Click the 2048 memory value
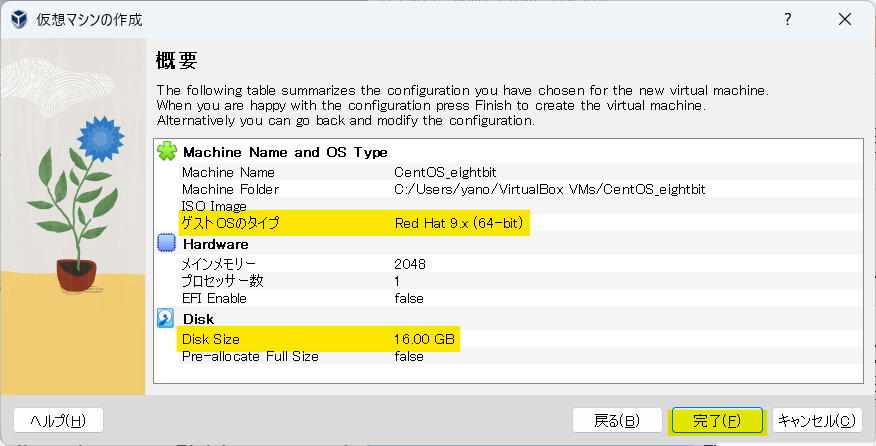The image size is (876, 446). tap(410, 264)
